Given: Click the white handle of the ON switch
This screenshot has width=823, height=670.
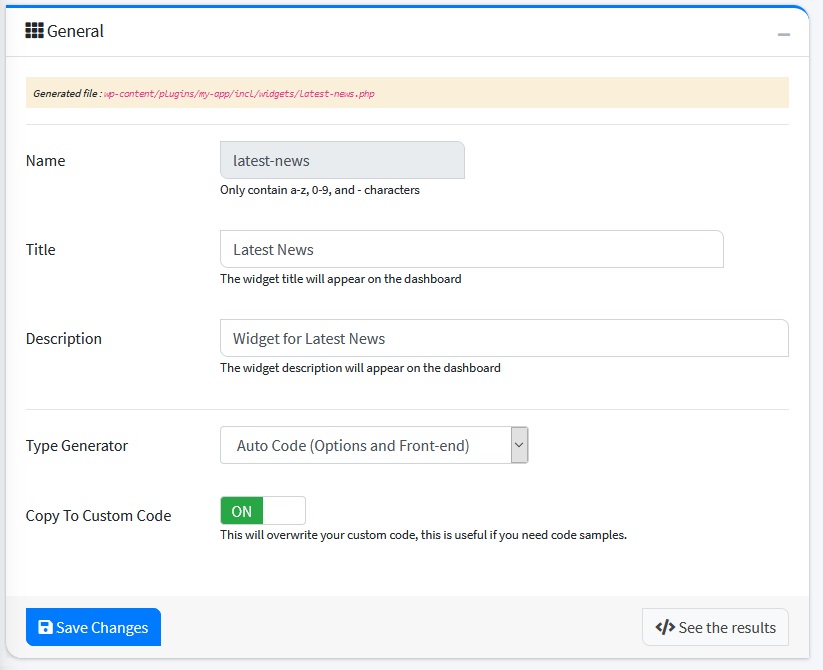Looking at the screenshot, I should (284, 511).
